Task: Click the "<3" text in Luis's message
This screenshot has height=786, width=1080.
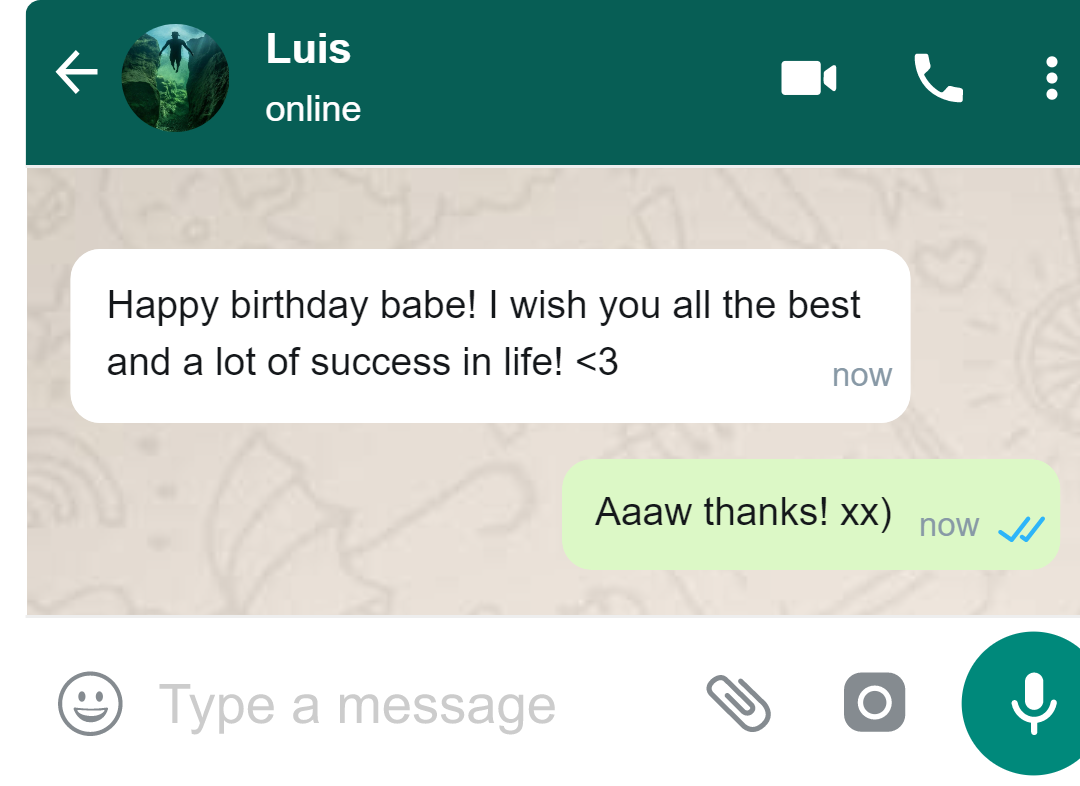Action: (x=597, y=362)
